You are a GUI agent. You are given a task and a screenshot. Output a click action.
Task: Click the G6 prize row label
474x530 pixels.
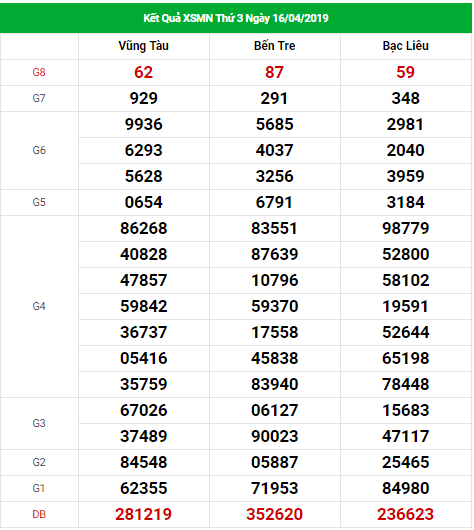(39, 150)
